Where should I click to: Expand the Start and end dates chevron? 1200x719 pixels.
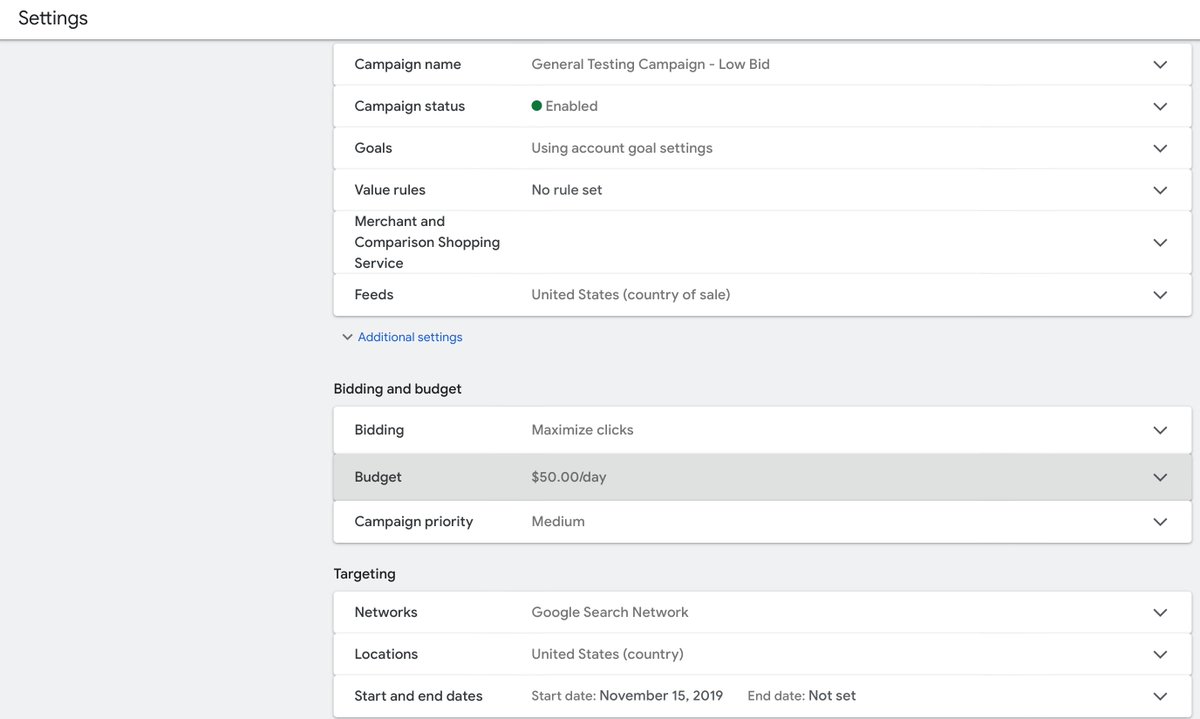[x=1160, y=697]
